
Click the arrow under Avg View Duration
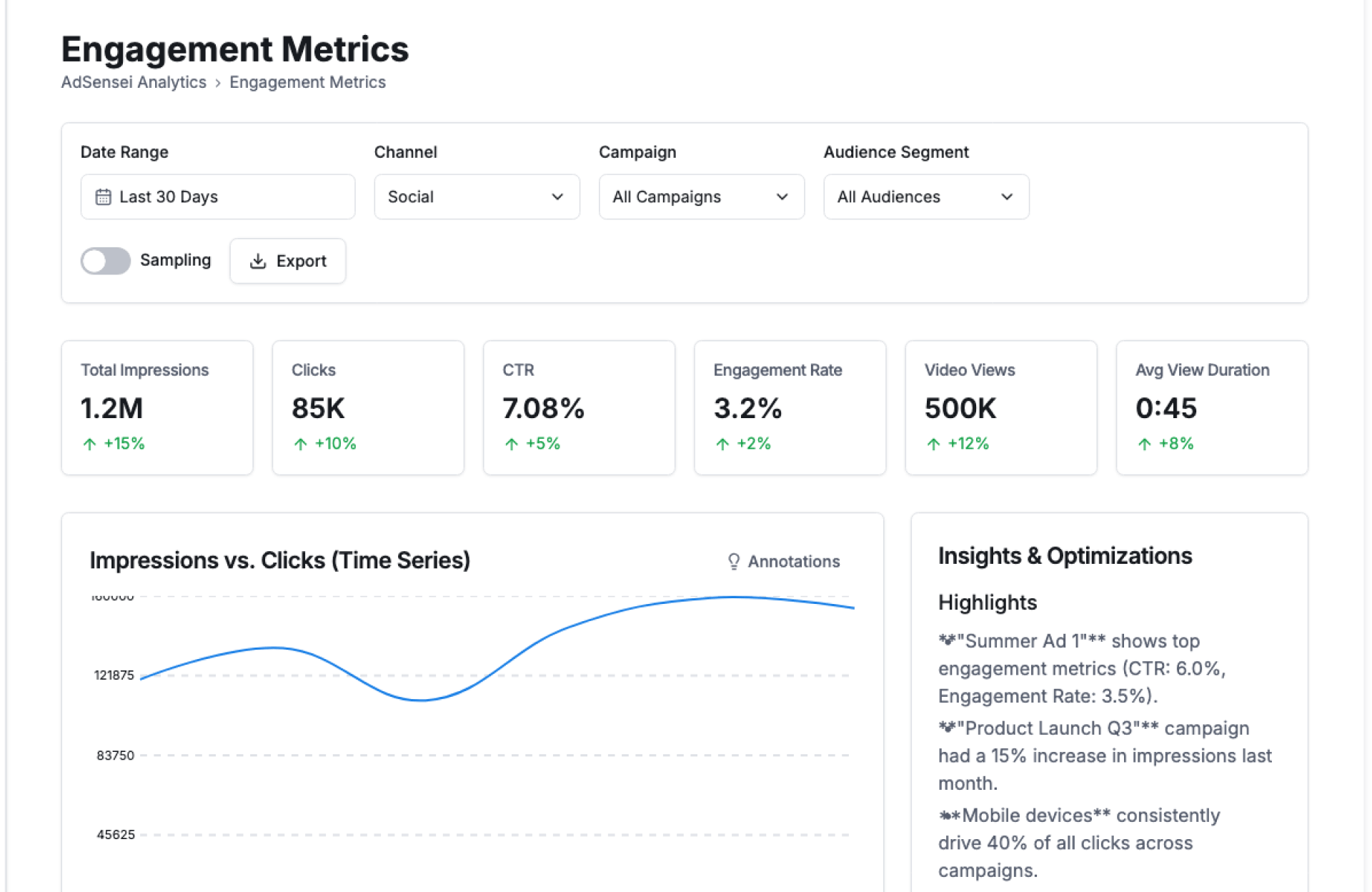[x=1144, y=444]
